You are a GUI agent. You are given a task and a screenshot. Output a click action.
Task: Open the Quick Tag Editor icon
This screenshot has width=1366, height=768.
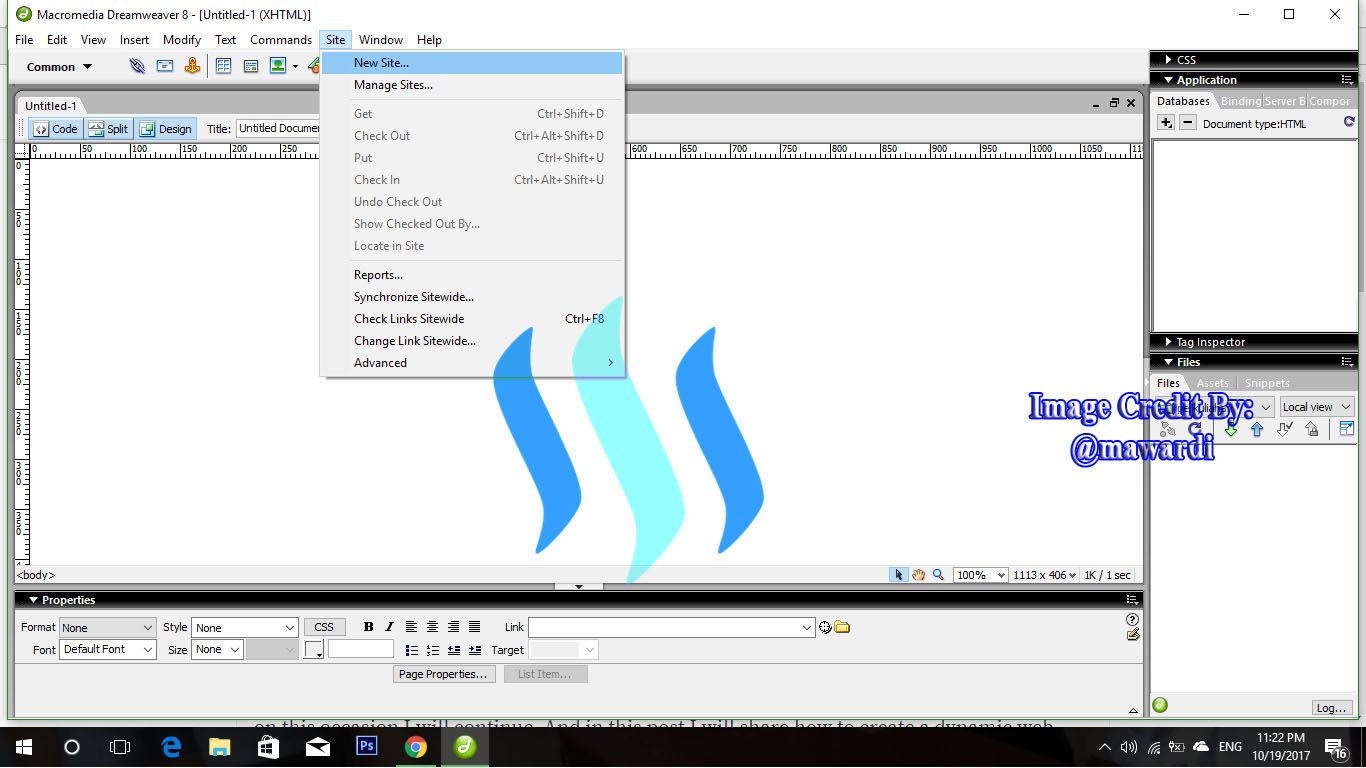pyautogui.click(x=1132, y=635)
